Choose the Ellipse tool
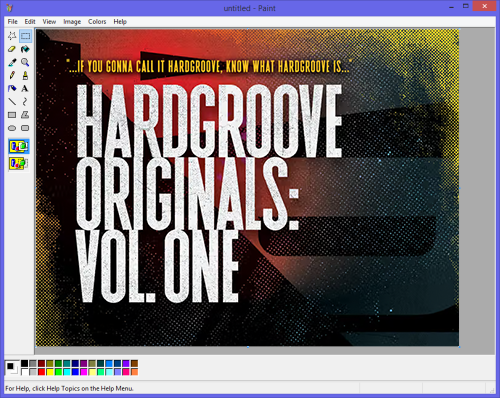 [x=12, y=128]
